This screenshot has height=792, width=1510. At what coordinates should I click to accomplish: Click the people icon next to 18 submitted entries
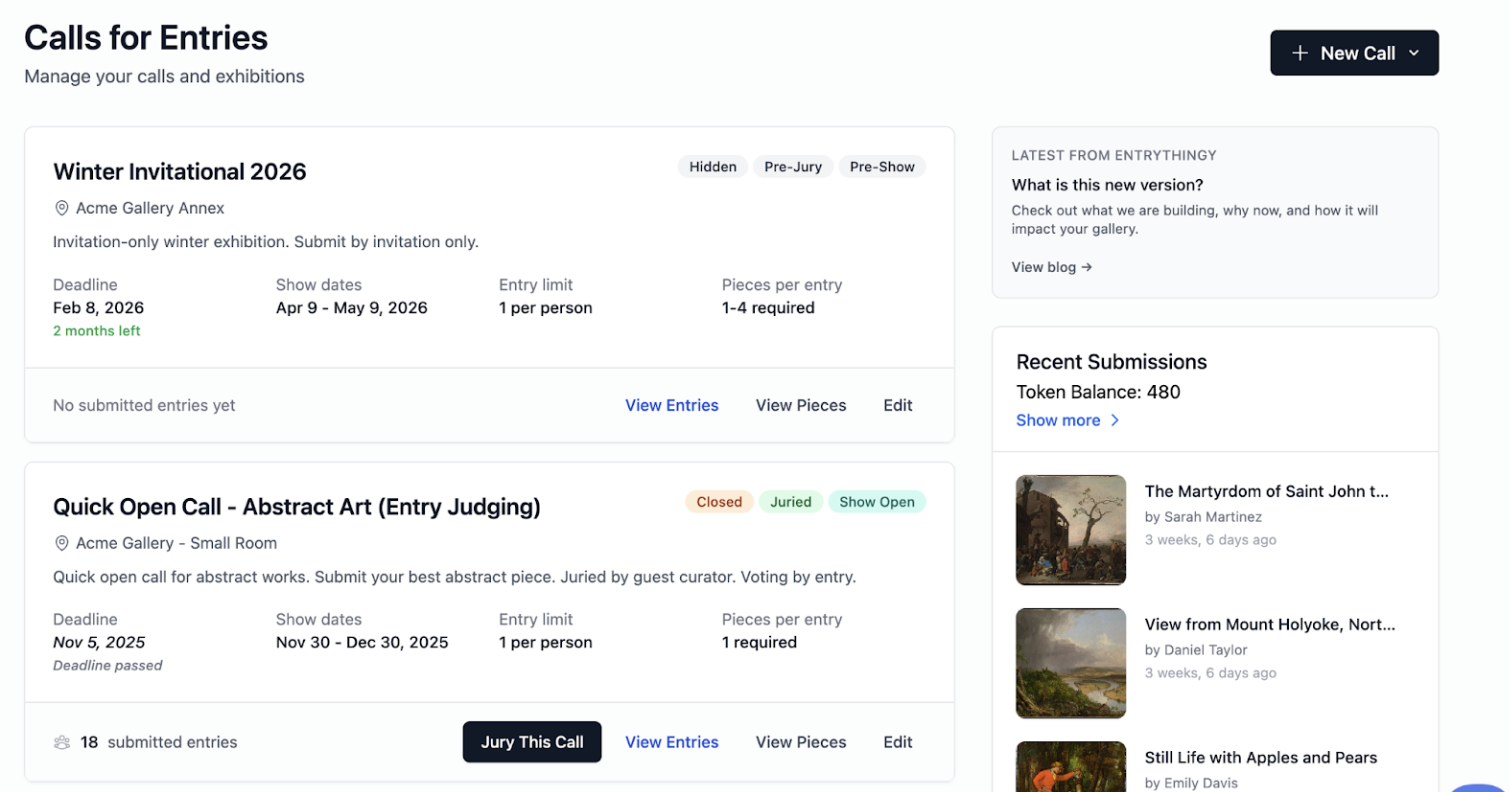[x=62, y=742]
